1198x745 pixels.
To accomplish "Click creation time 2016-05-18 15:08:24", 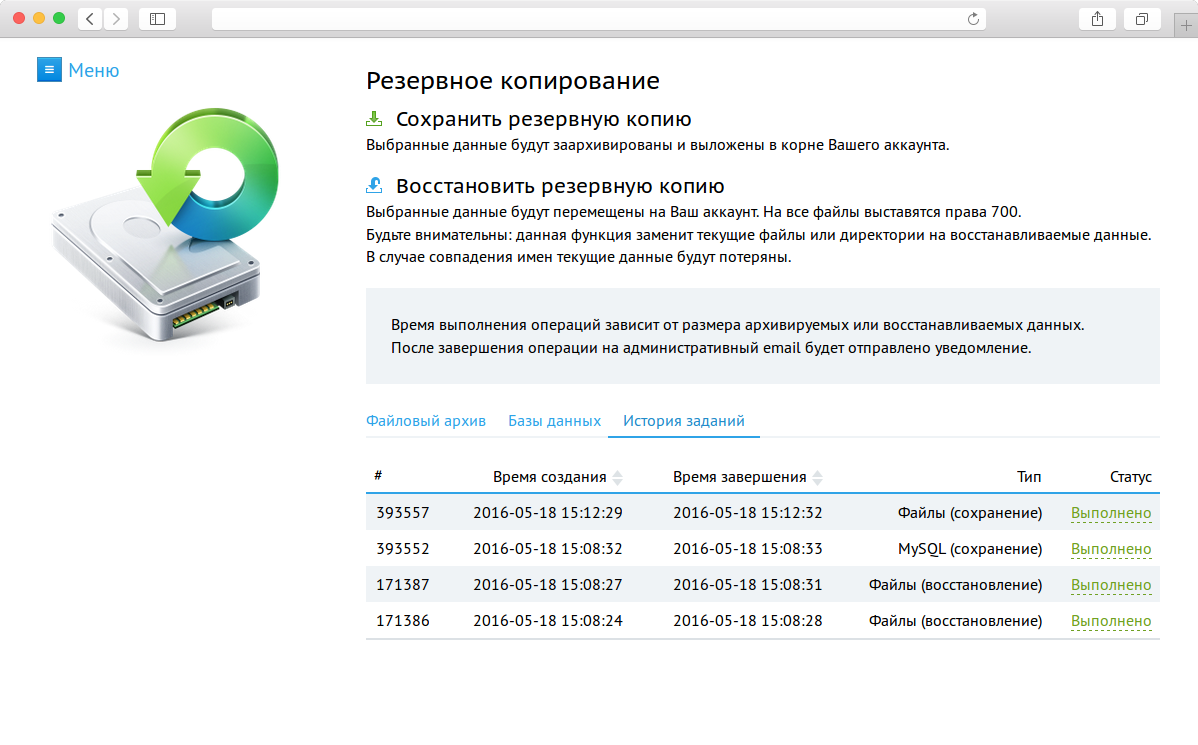I will pos(548,620).
